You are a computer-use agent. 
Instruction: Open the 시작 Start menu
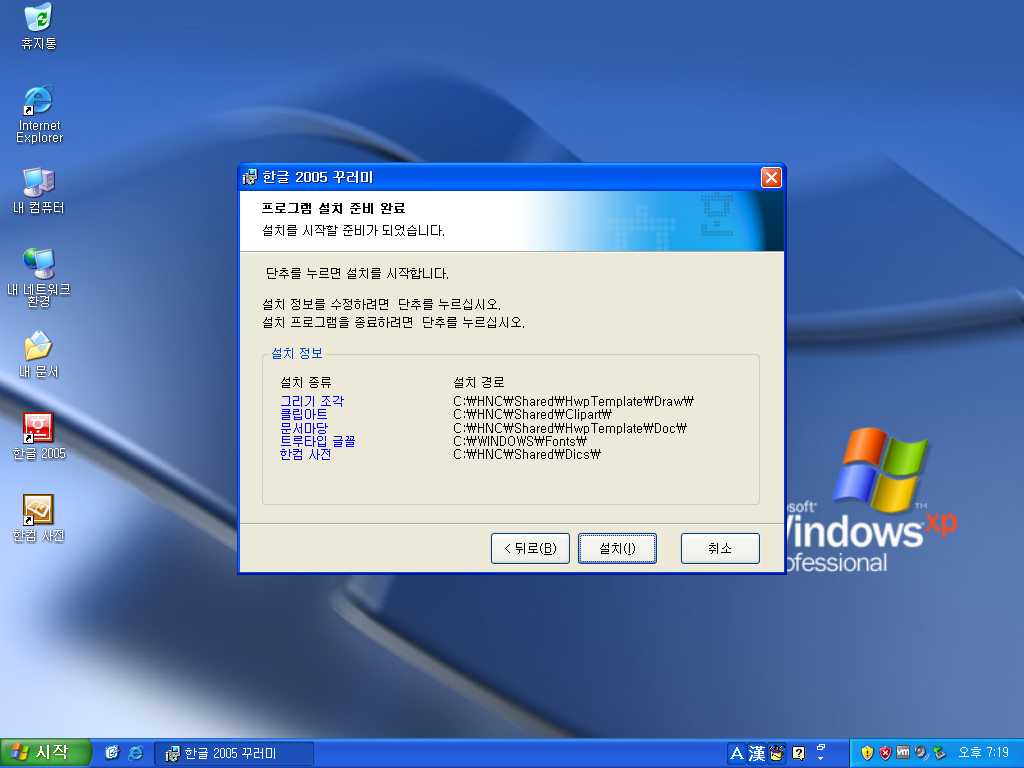pyautogui.click(x=44, y=752)
